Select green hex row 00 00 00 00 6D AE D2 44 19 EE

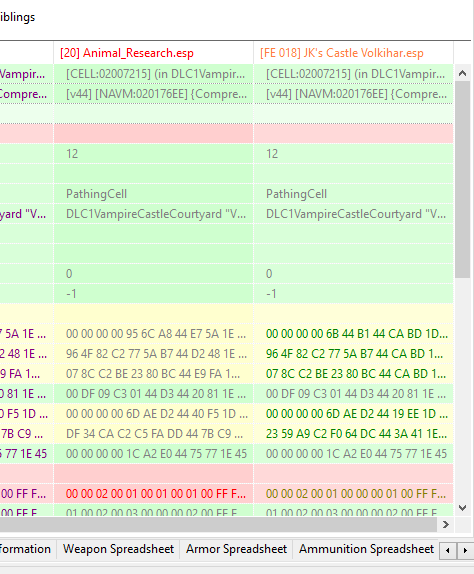click(353, 414)
